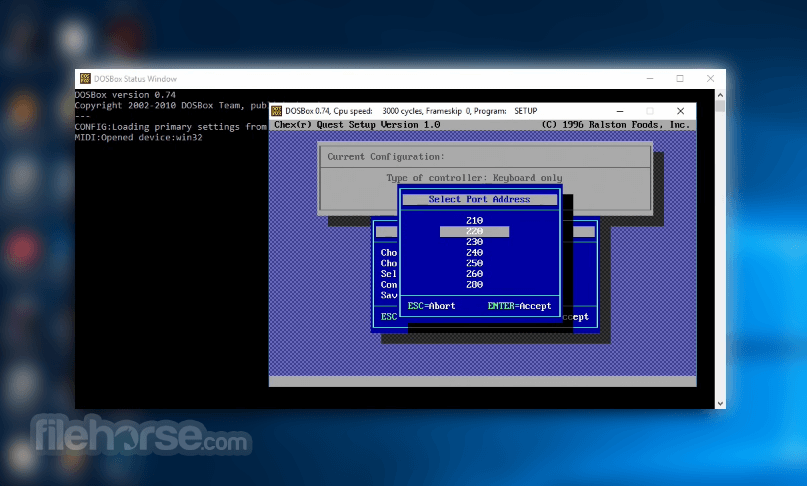Maximize the DOSBox Status Window
Viewport: 807px width, 486px height.
[680, 78]
